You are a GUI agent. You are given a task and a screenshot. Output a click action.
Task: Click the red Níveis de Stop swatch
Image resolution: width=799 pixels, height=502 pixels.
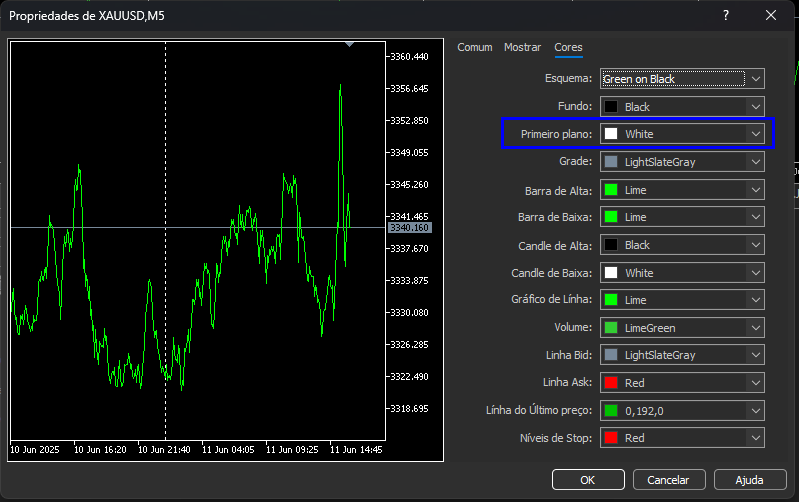point(611,438)
